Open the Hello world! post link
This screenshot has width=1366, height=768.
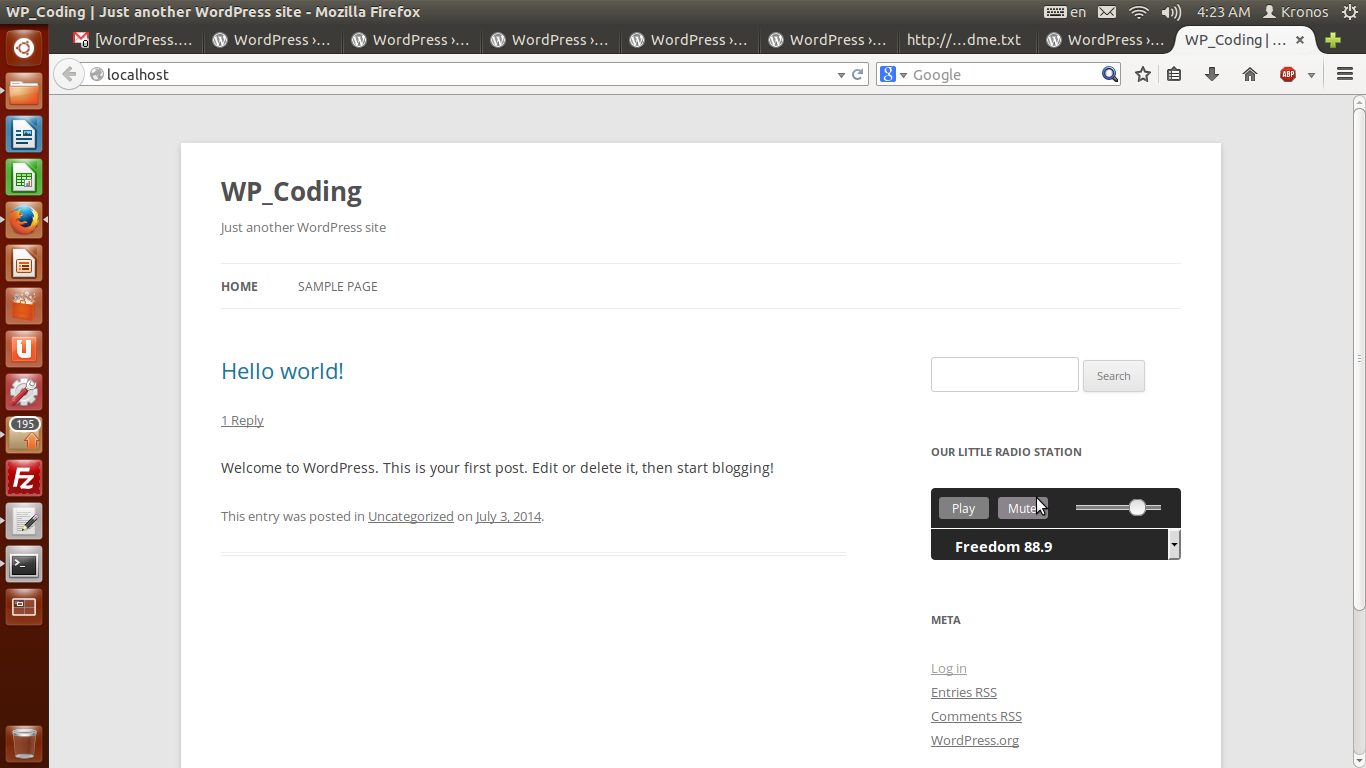(282, 371)
